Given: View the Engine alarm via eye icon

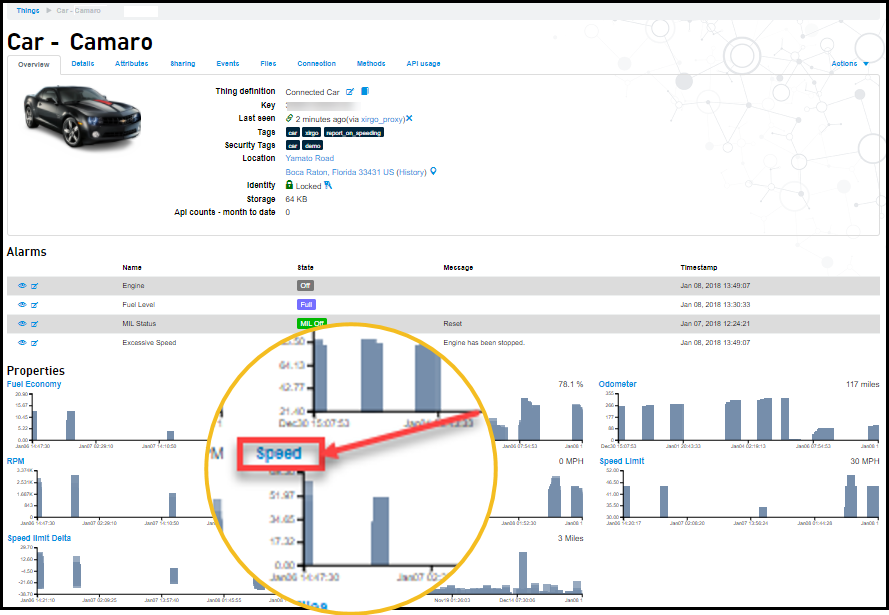Looking at the screenshot, I should (22, 286).
